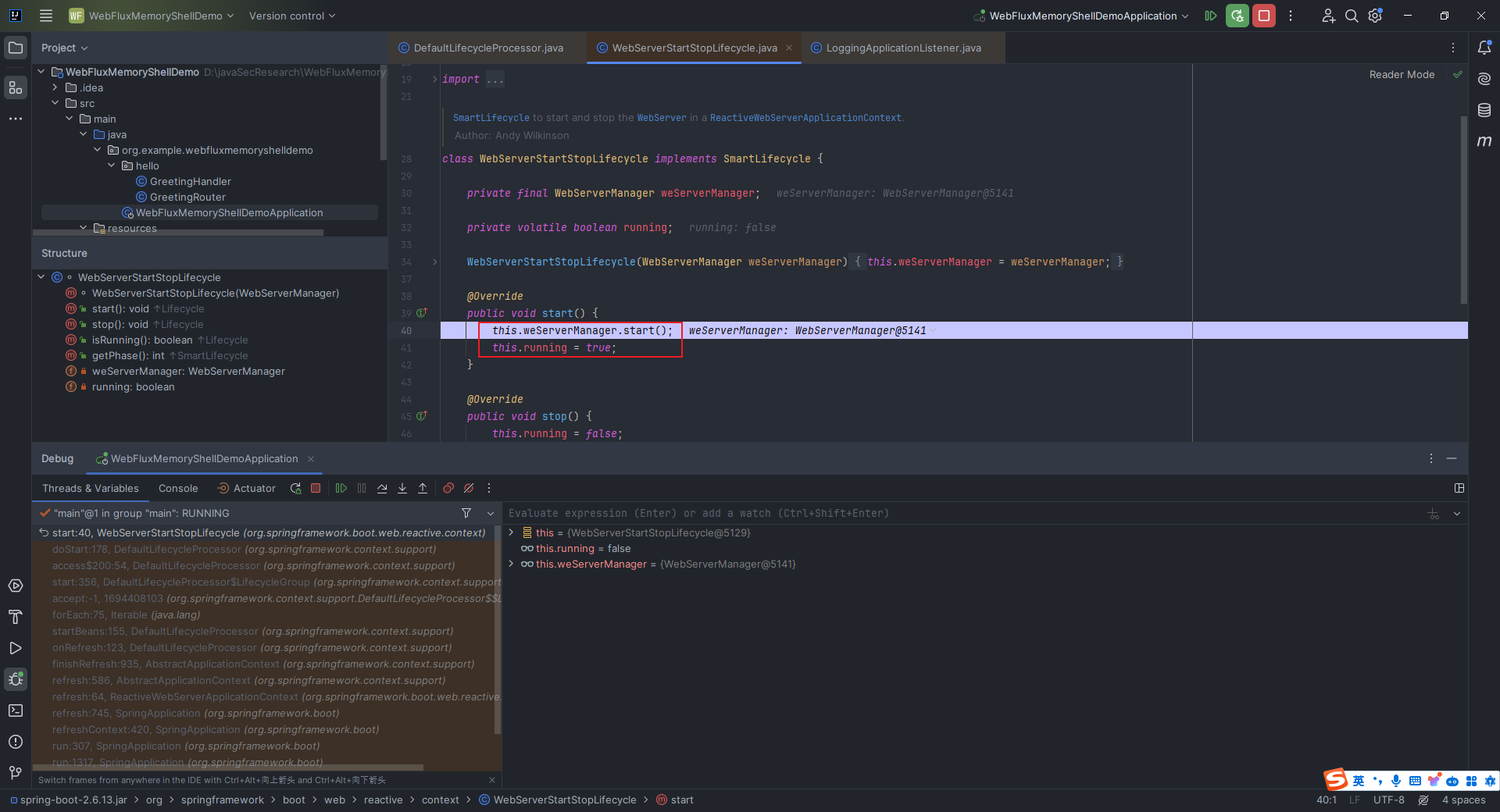Open Code With Me icon

coord(1328,16)
